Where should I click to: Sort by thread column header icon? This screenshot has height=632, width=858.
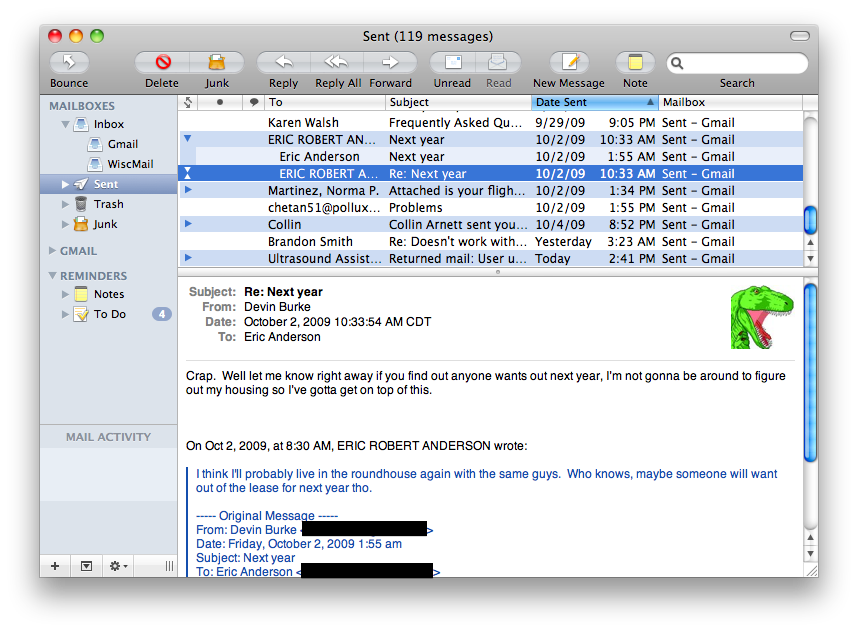(188, 102)
